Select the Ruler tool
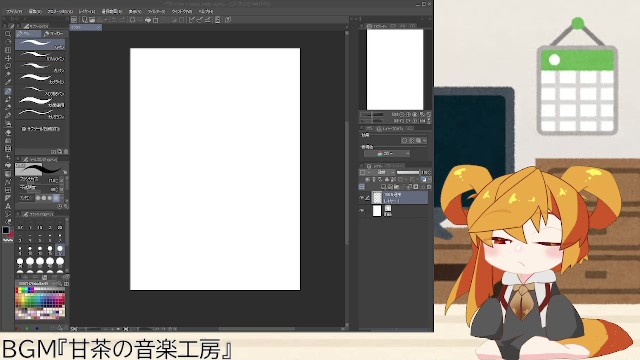This screenshot has width=640, height=360. pos(8,198)
